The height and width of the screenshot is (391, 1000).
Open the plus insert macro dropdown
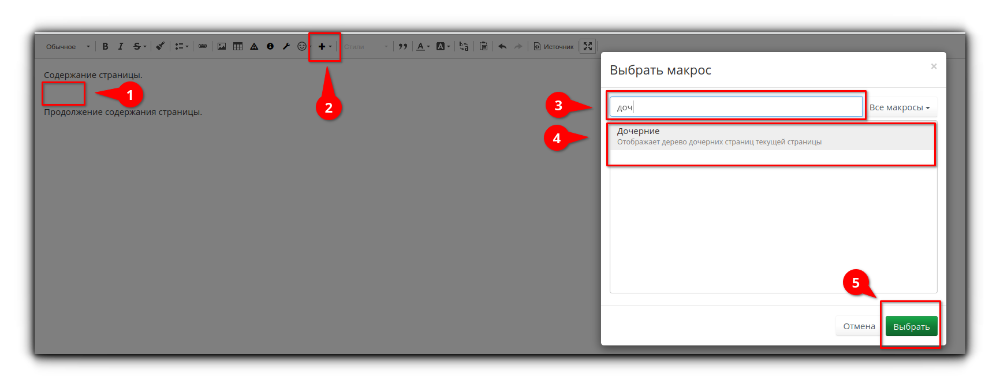[x=325, y=47]
